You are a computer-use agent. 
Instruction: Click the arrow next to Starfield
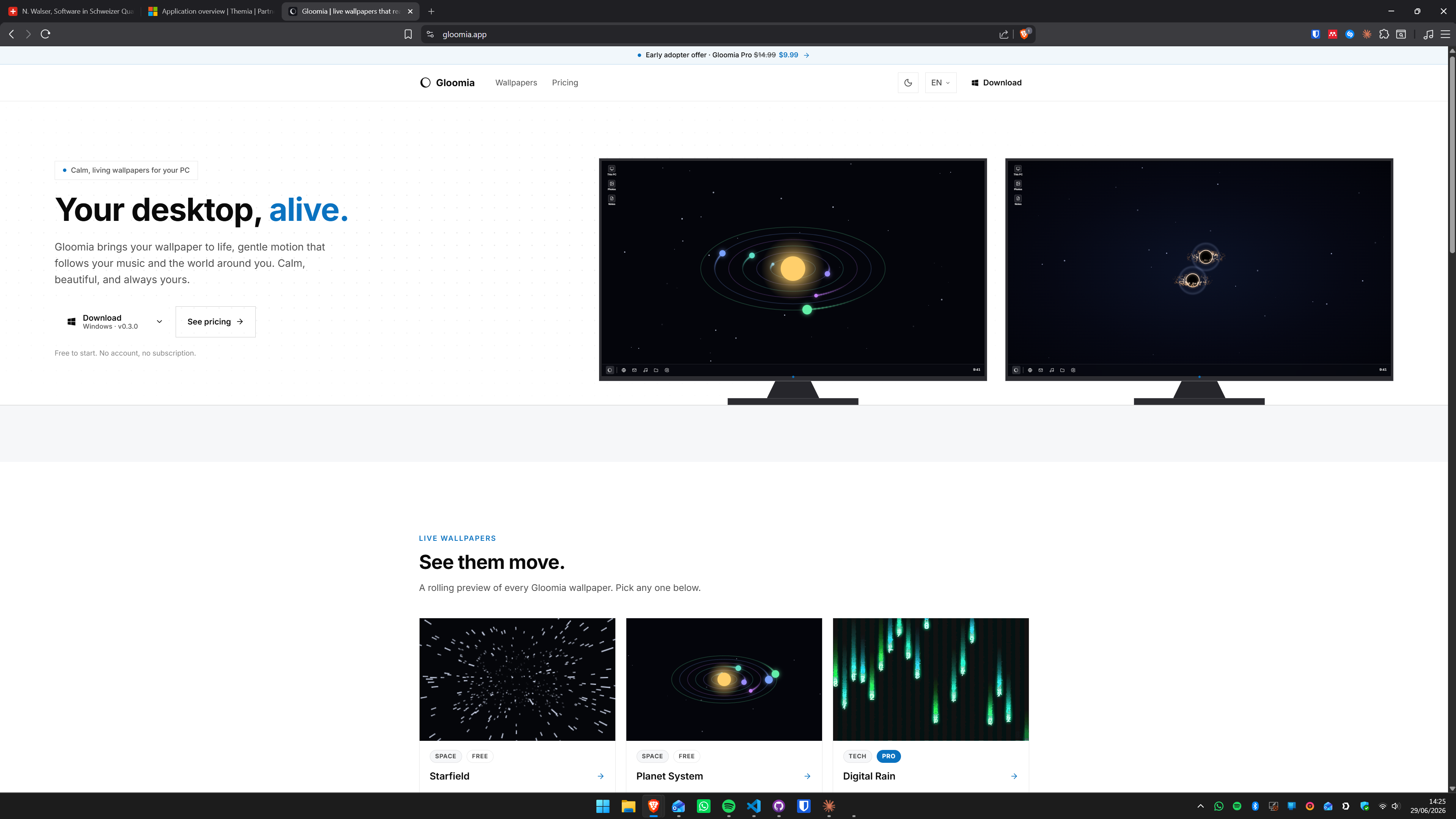click(x=600, y=776)
